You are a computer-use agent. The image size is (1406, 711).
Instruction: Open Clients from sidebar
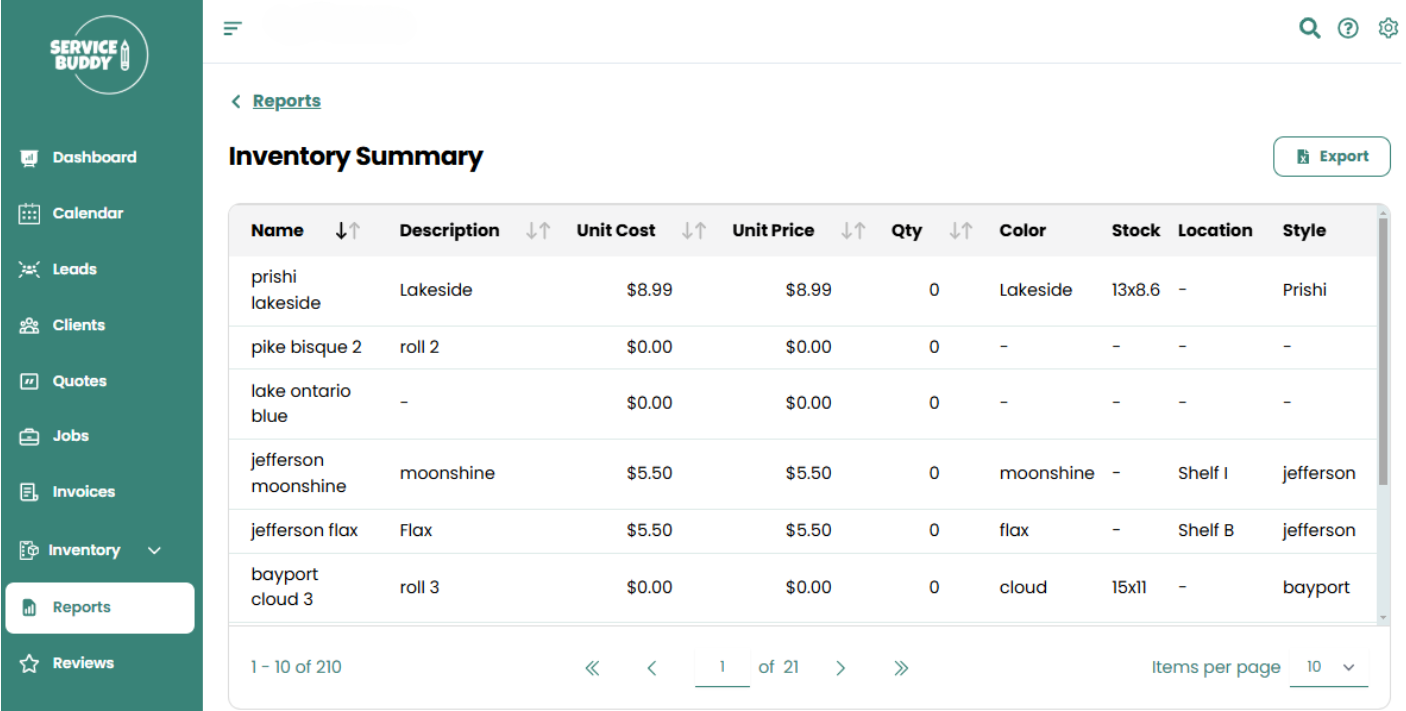(x=79, y=326)
